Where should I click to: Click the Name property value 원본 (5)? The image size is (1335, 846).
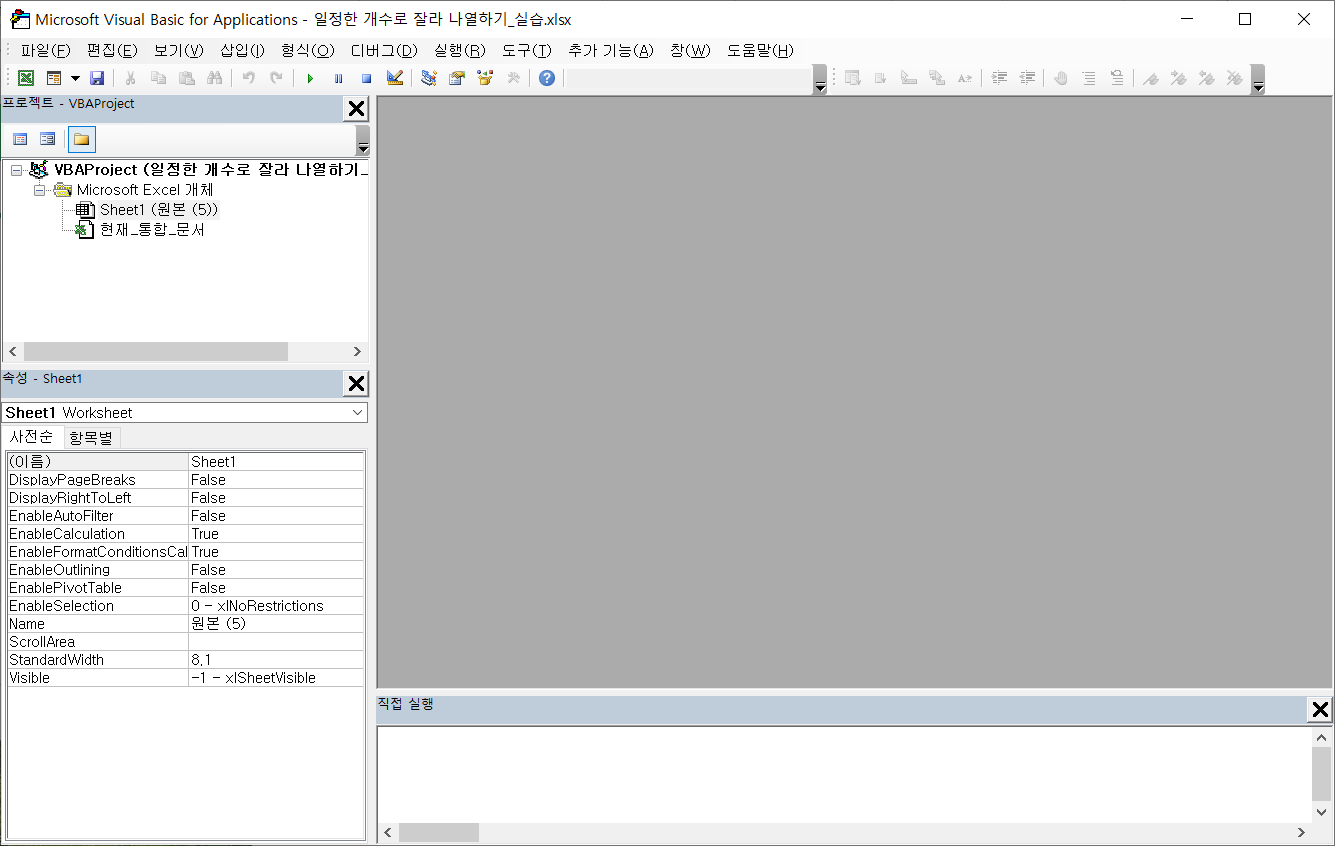tap(276, 624)
